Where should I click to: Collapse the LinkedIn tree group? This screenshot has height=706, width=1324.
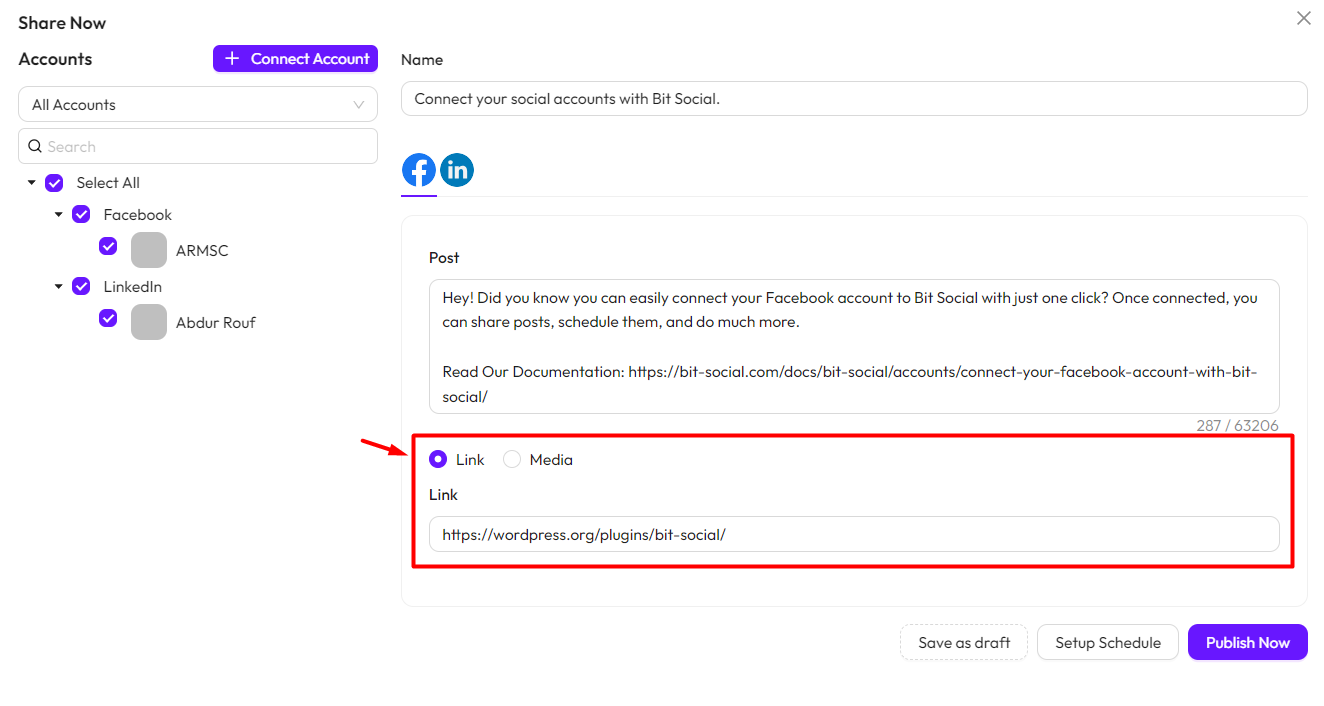(59, 287)
